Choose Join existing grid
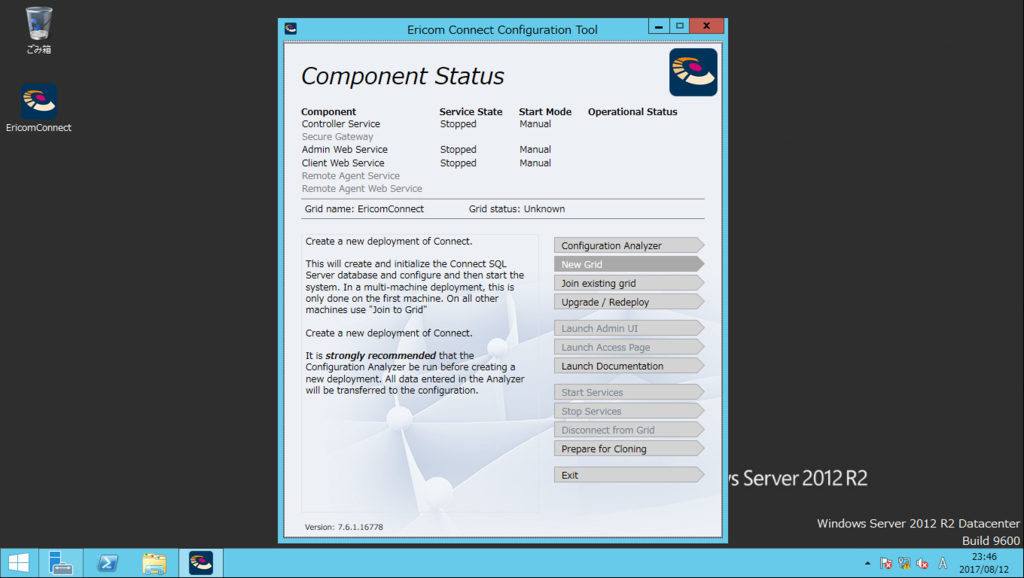Image resolution: width=1024 pixels, height=578 pixels. [x=629, y=283]
